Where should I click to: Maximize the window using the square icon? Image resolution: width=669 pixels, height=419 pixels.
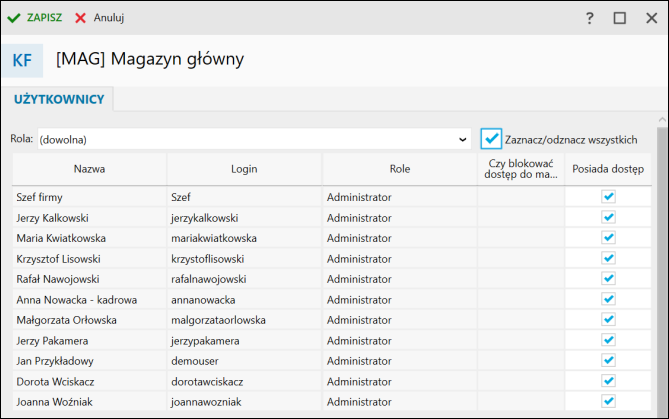(619, 18)
